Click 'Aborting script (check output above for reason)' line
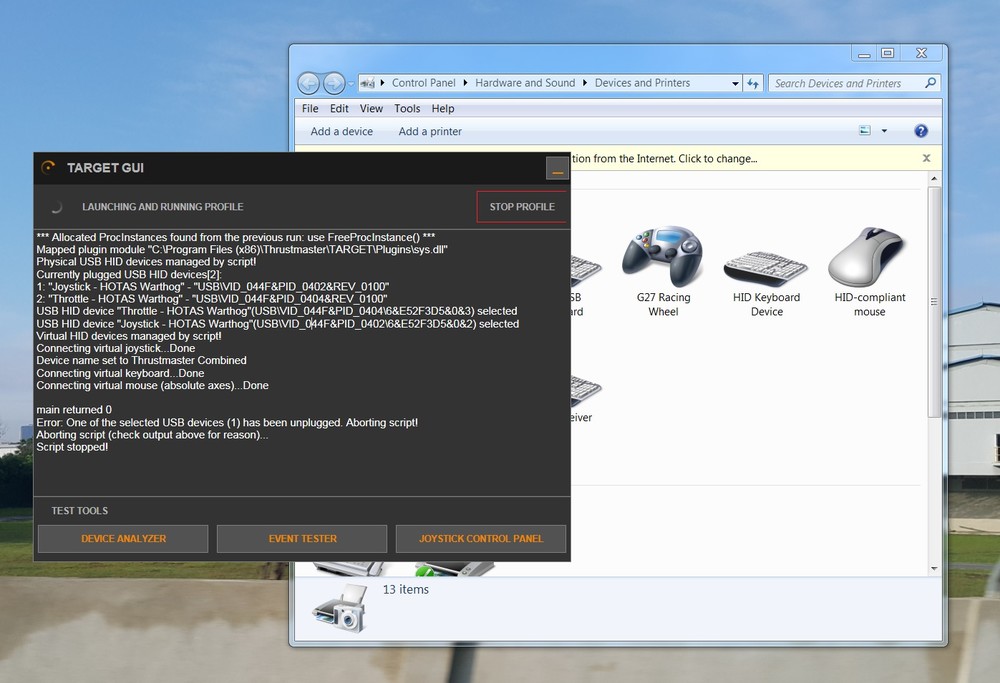The width and height of the screenshot is (1000, 683). point(152,434)
